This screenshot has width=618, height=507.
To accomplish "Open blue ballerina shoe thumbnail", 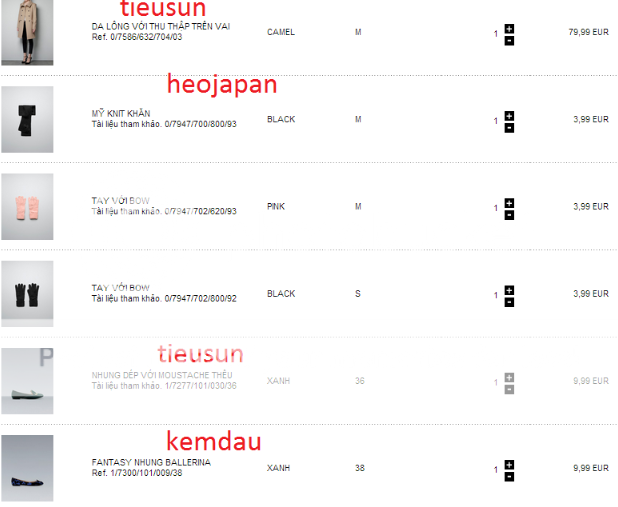I will click(26, 468).
